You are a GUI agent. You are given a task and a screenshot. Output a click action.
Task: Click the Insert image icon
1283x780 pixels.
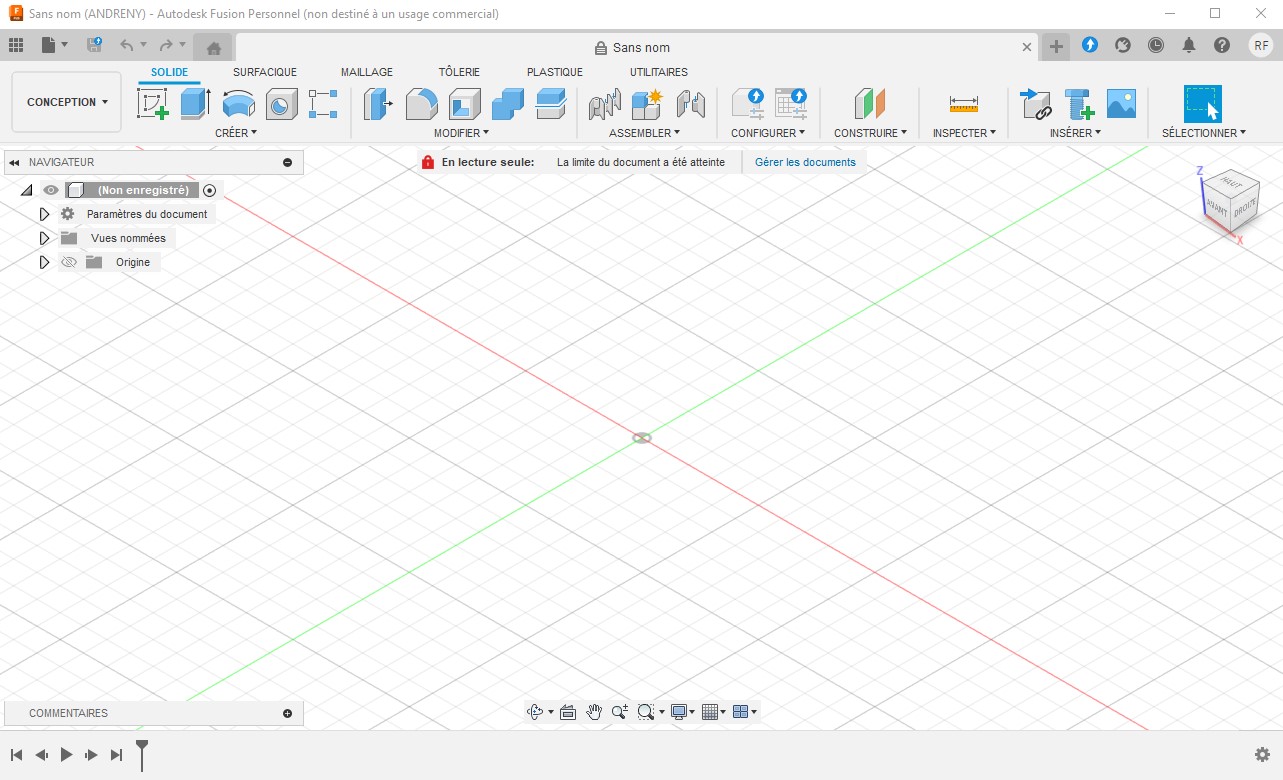click(x=1121, y=104)
